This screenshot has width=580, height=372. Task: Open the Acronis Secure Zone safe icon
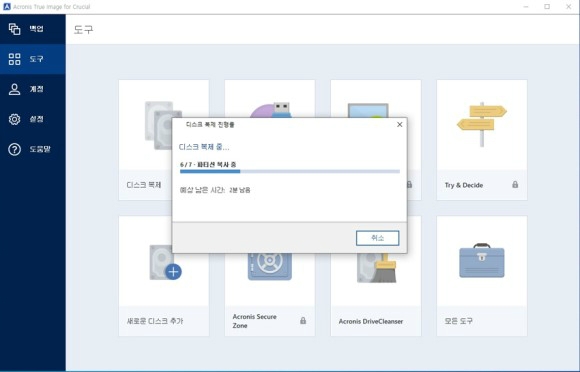[270, 266]
